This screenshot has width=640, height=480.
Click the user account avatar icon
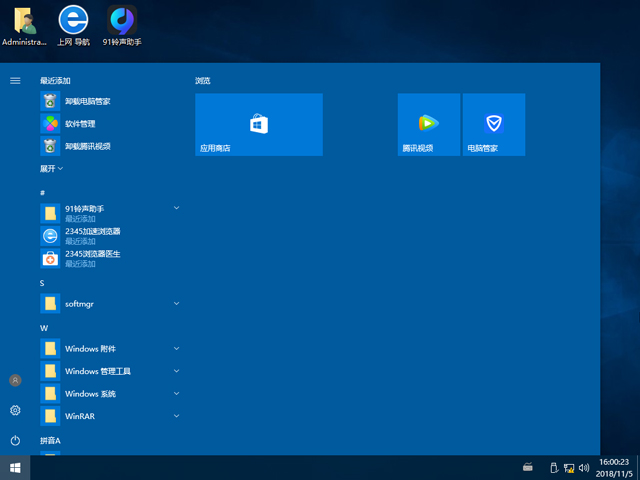(x=15, y=380)
